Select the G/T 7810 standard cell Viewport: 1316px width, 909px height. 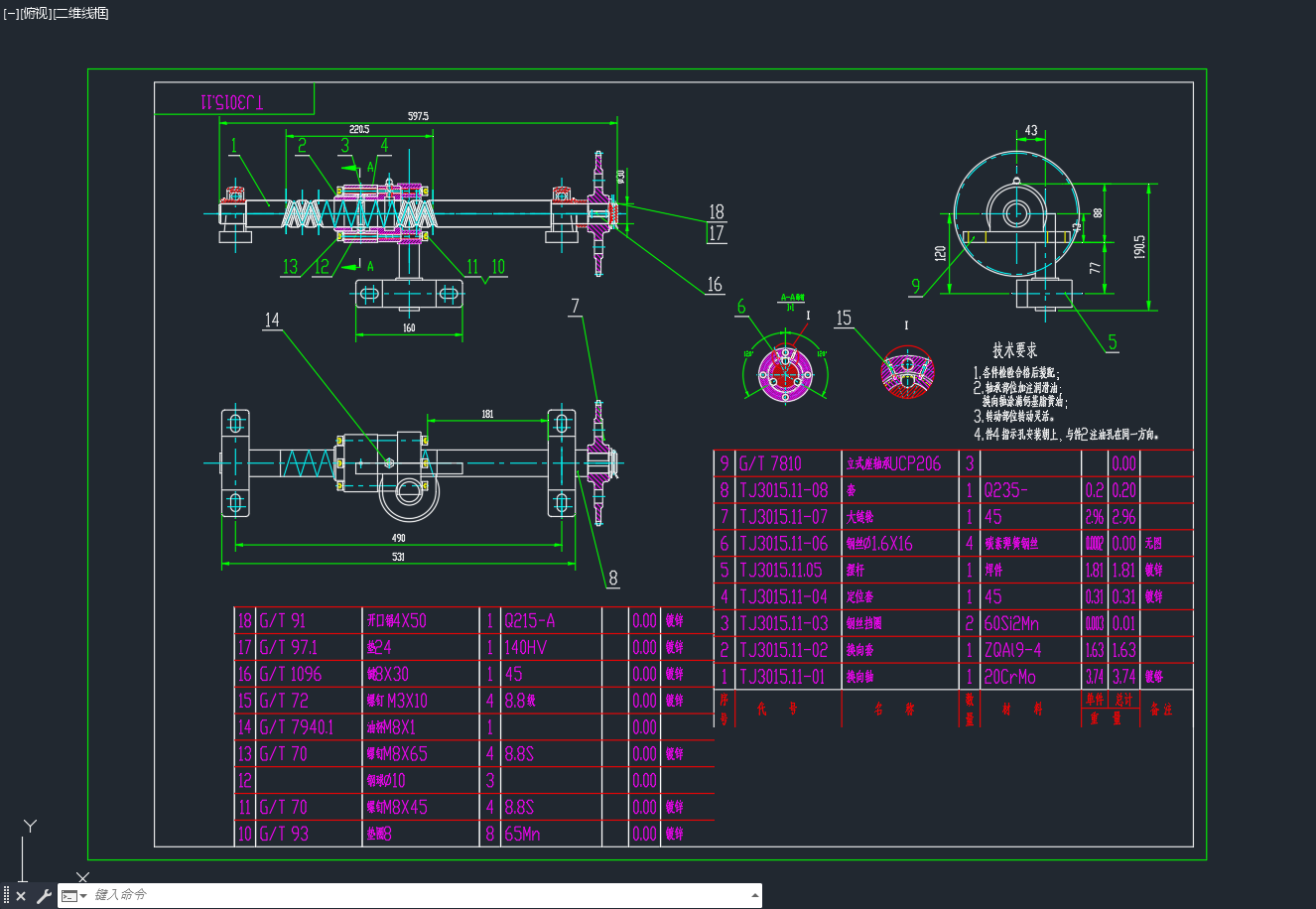pyautogui.click(x=770, y=463)
